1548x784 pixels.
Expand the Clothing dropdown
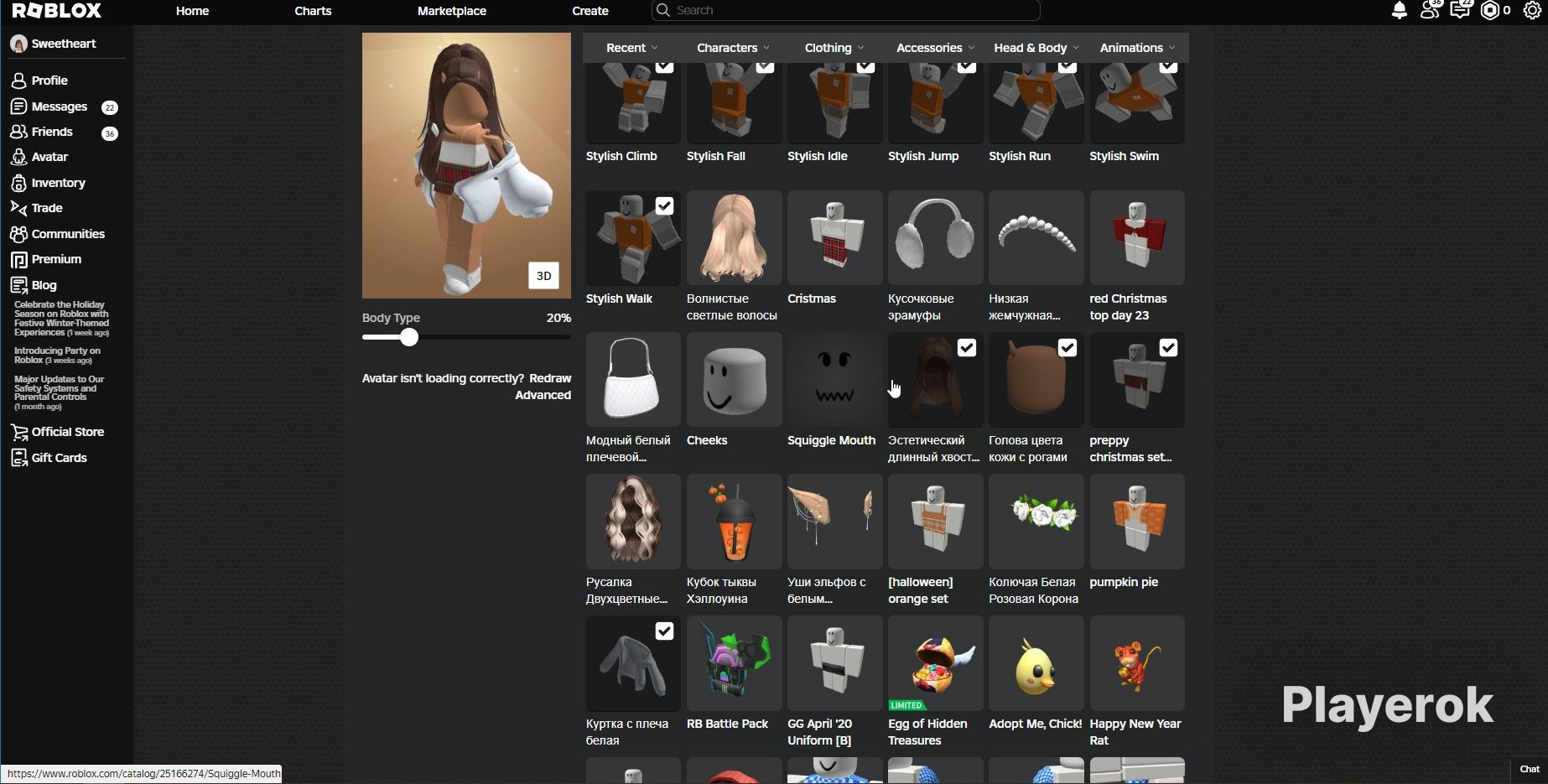pos(834,48)
